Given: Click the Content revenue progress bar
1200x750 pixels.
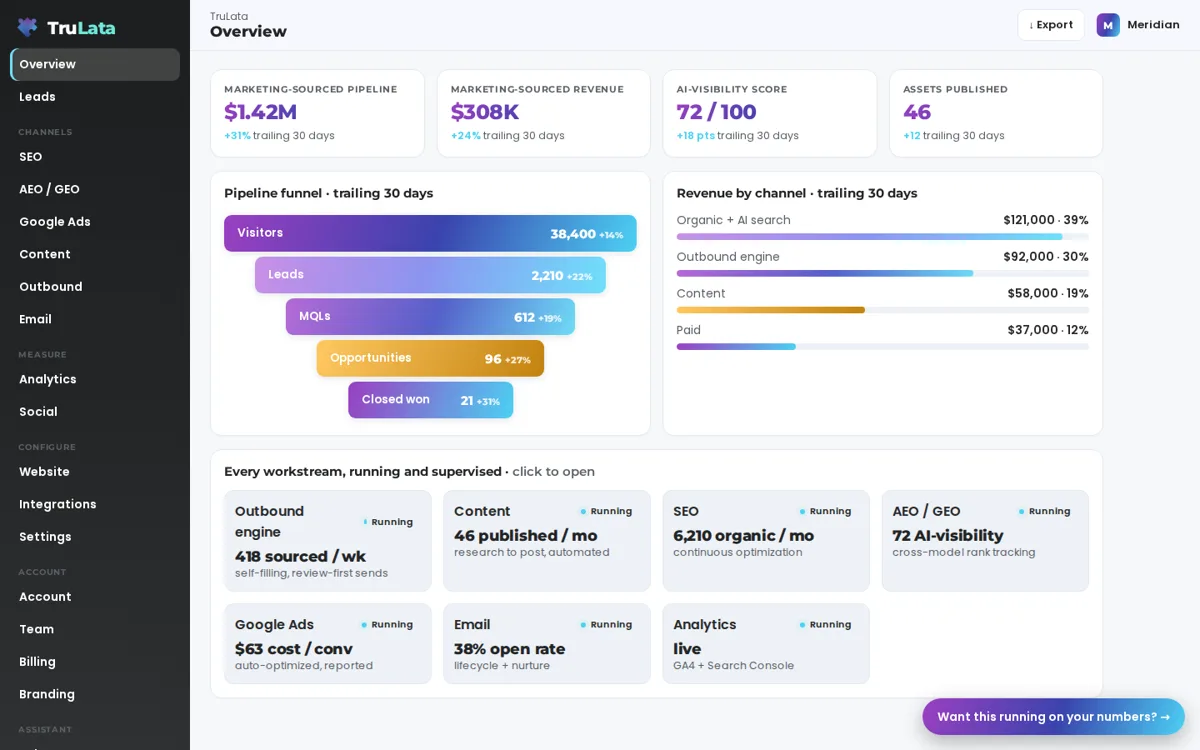Looking at the screenshot, I should [x=882, y=310].
